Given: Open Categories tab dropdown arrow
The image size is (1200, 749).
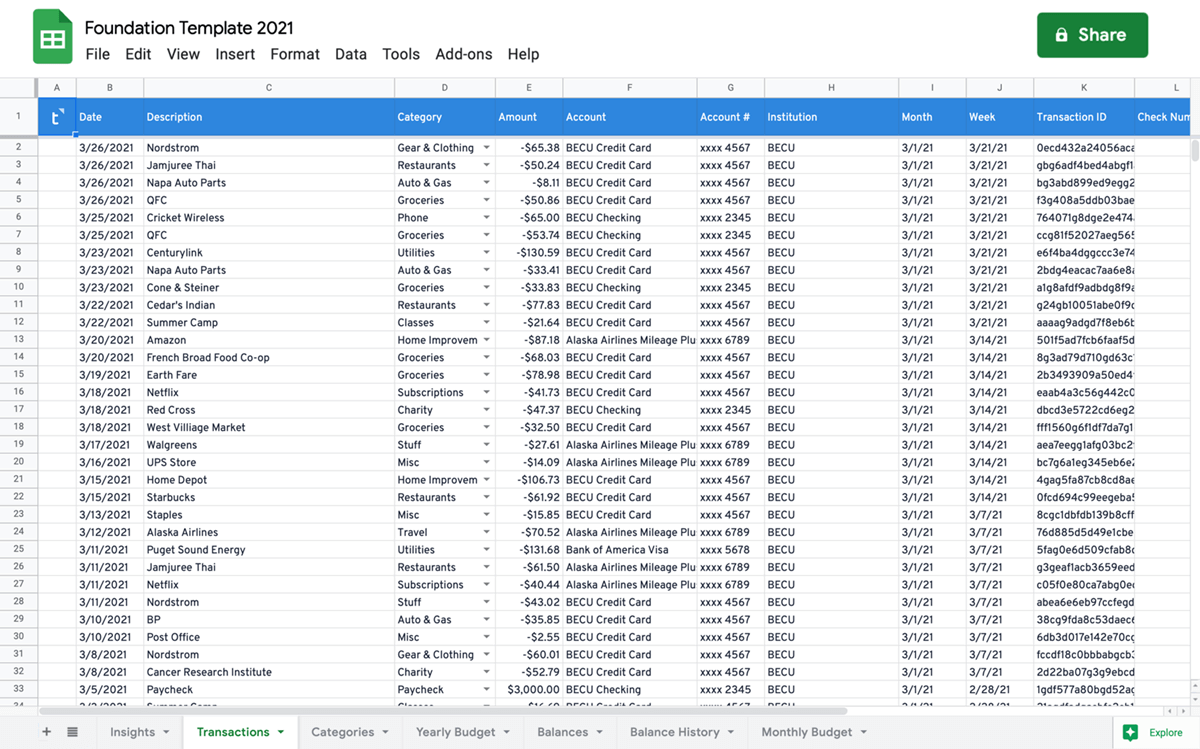Looking at the screenshot, I should (386, 733).
